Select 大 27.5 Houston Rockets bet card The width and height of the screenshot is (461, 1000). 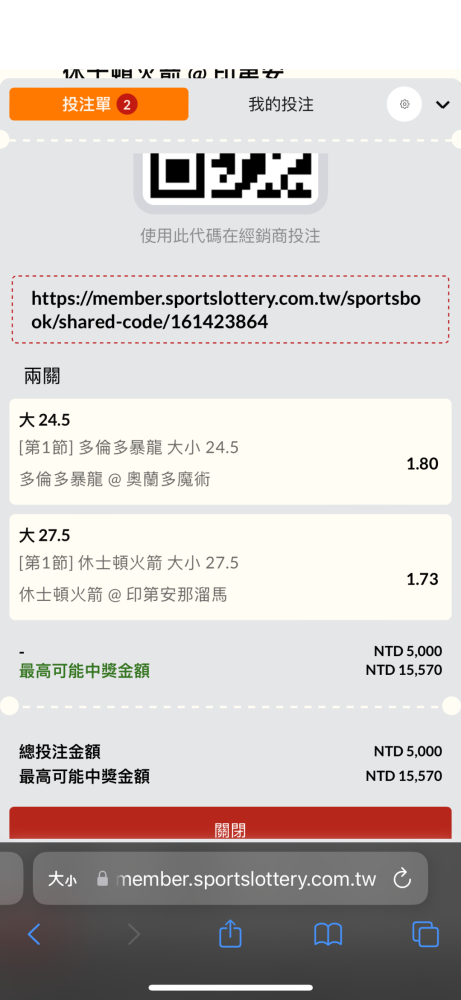click(230, 567)
